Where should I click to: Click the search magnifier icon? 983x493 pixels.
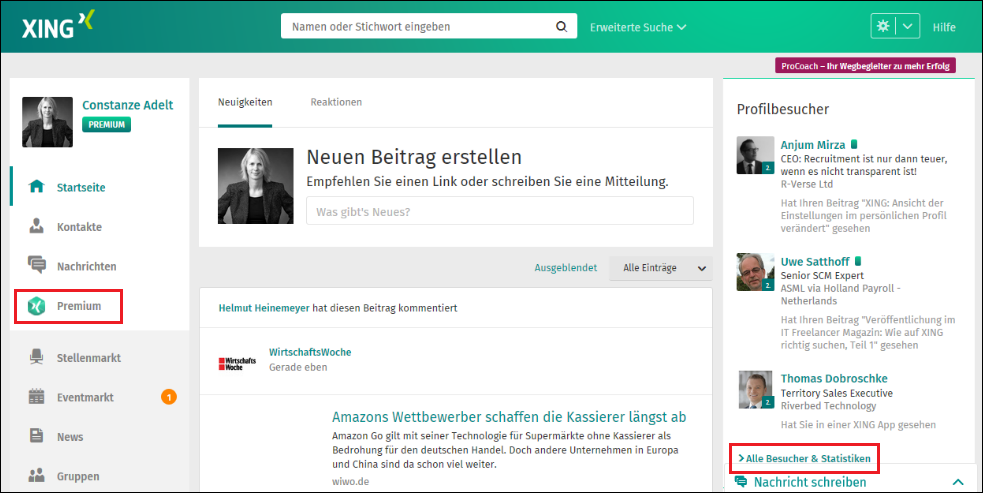tap(561, 26)
